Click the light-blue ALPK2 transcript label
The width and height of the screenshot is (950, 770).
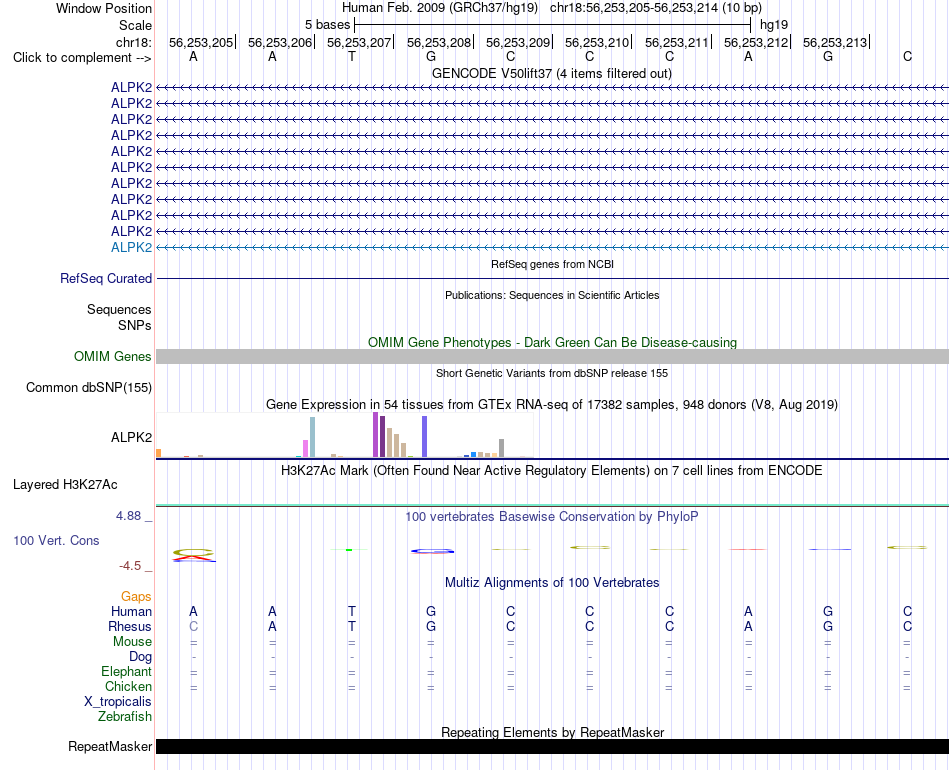tap(131, 247)
